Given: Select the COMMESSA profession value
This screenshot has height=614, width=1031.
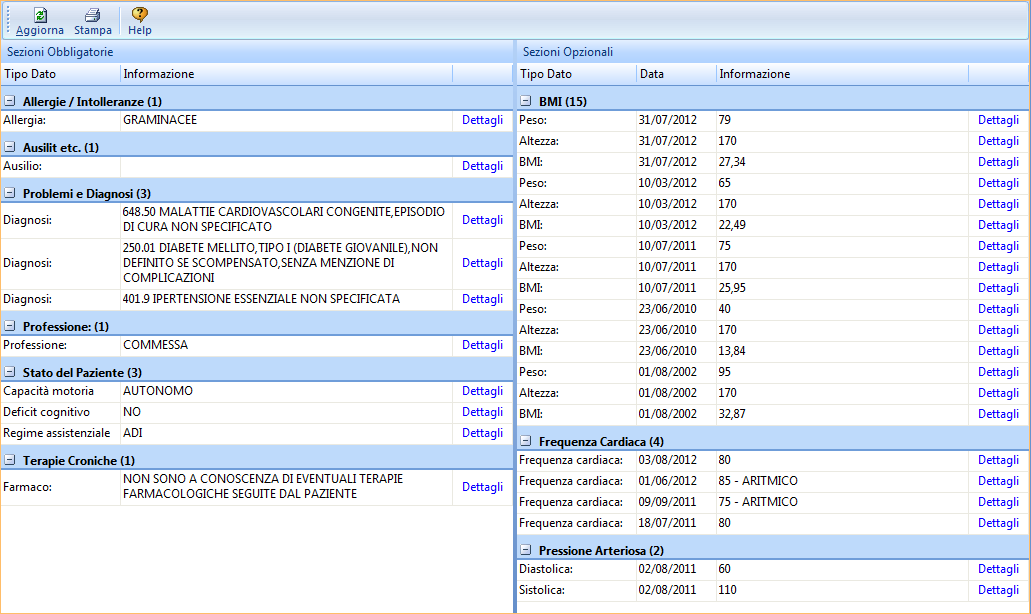Looking at the screenshot, I should coord(155,344).
